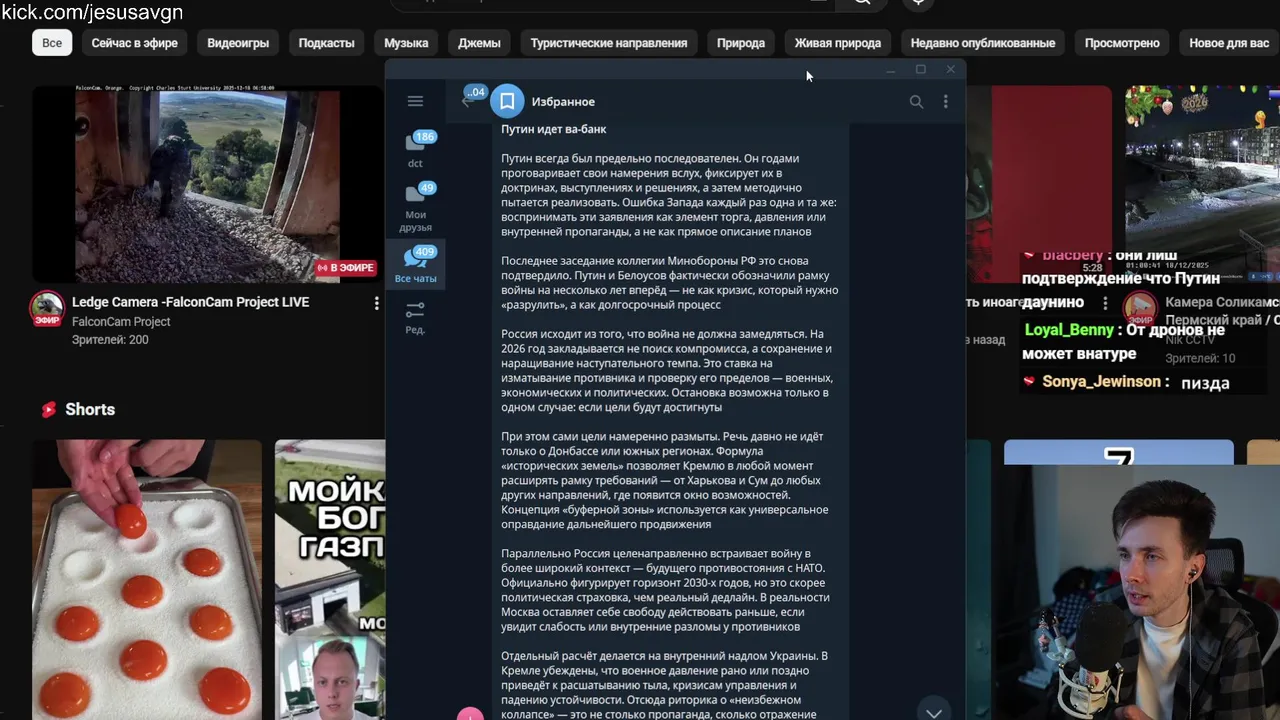
Task: Open the FalconCam Project channel name
Action: [121, 322]
